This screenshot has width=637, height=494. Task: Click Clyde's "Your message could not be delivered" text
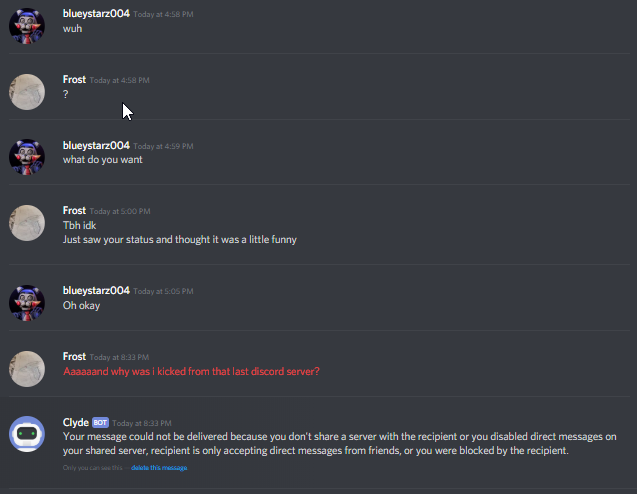click(x=340, y=444)
